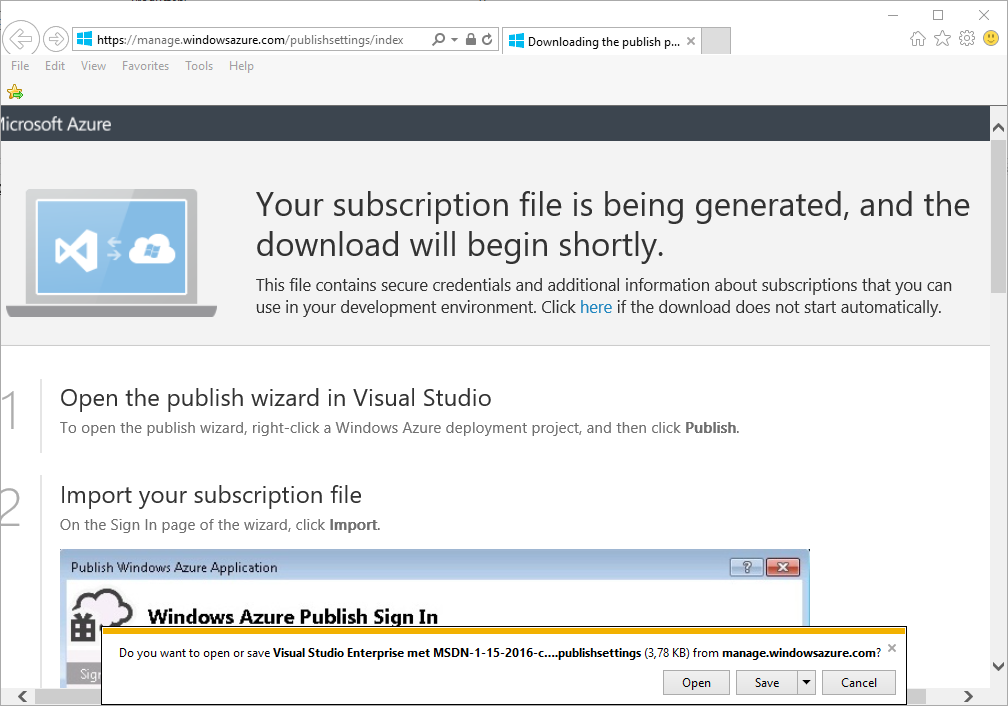The width and height of the screenshot is (1008, 706).
Task: Click the vertical scrollbar down arrow
Action: click(998, 666)
